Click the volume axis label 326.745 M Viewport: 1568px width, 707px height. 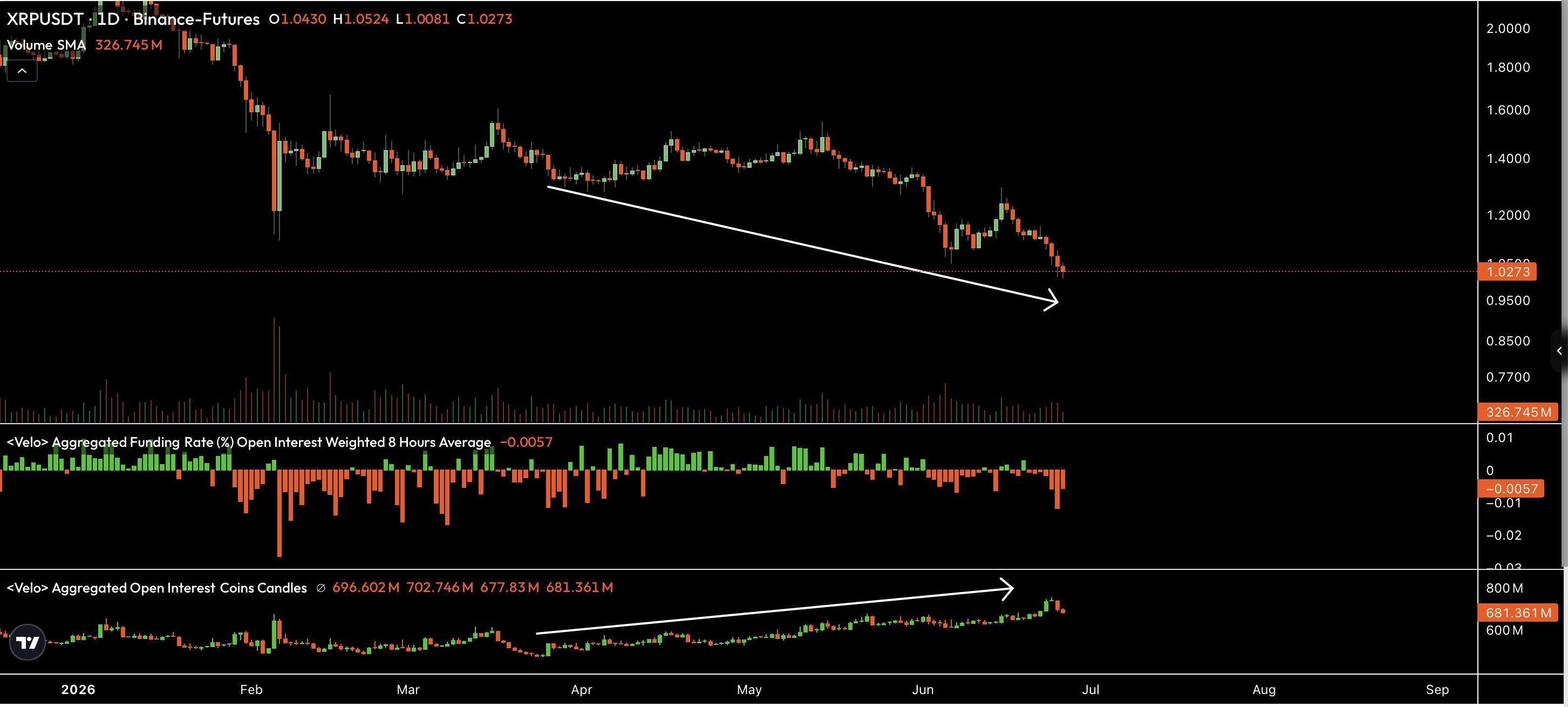tap(1518, 412)
